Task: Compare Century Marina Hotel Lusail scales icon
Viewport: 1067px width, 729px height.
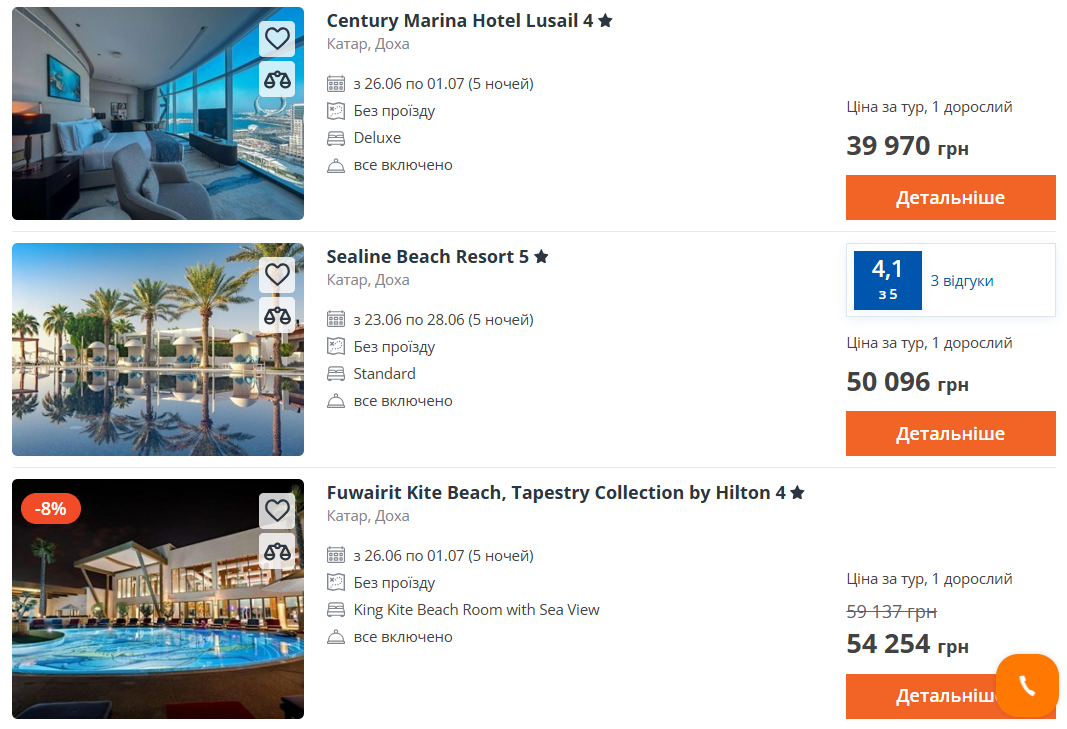Action: coord(277,79)
